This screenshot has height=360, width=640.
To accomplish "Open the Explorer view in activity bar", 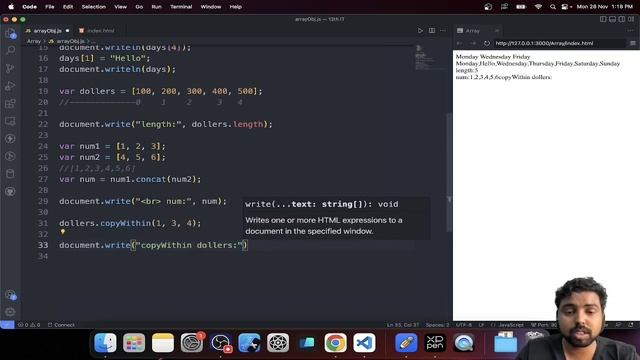I will [x=10, y=33].
